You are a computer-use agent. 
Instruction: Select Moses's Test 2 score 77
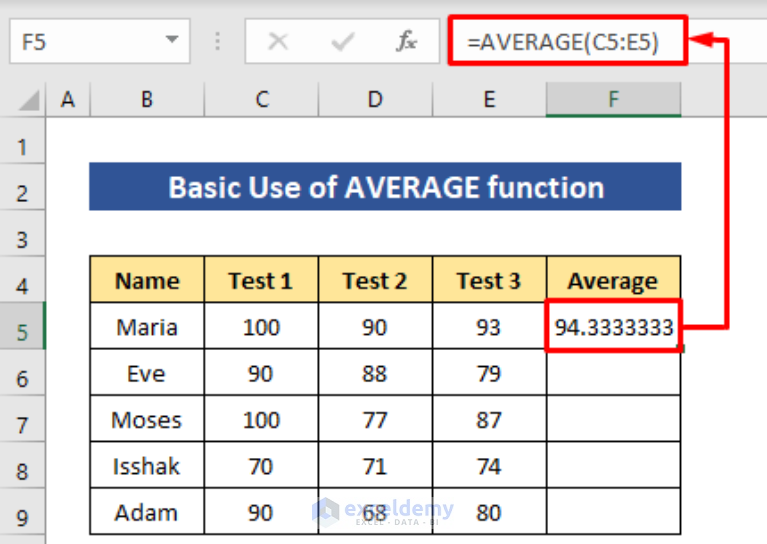(x=375, y=419)
